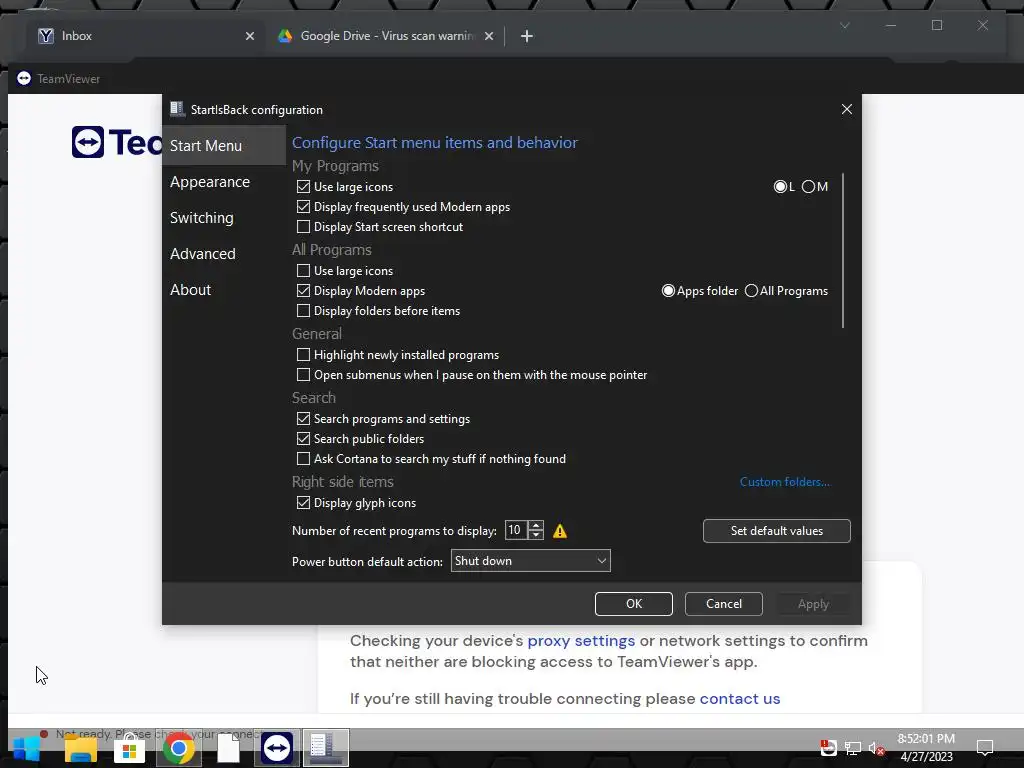Open the network status tray icon

click(852, 748)
